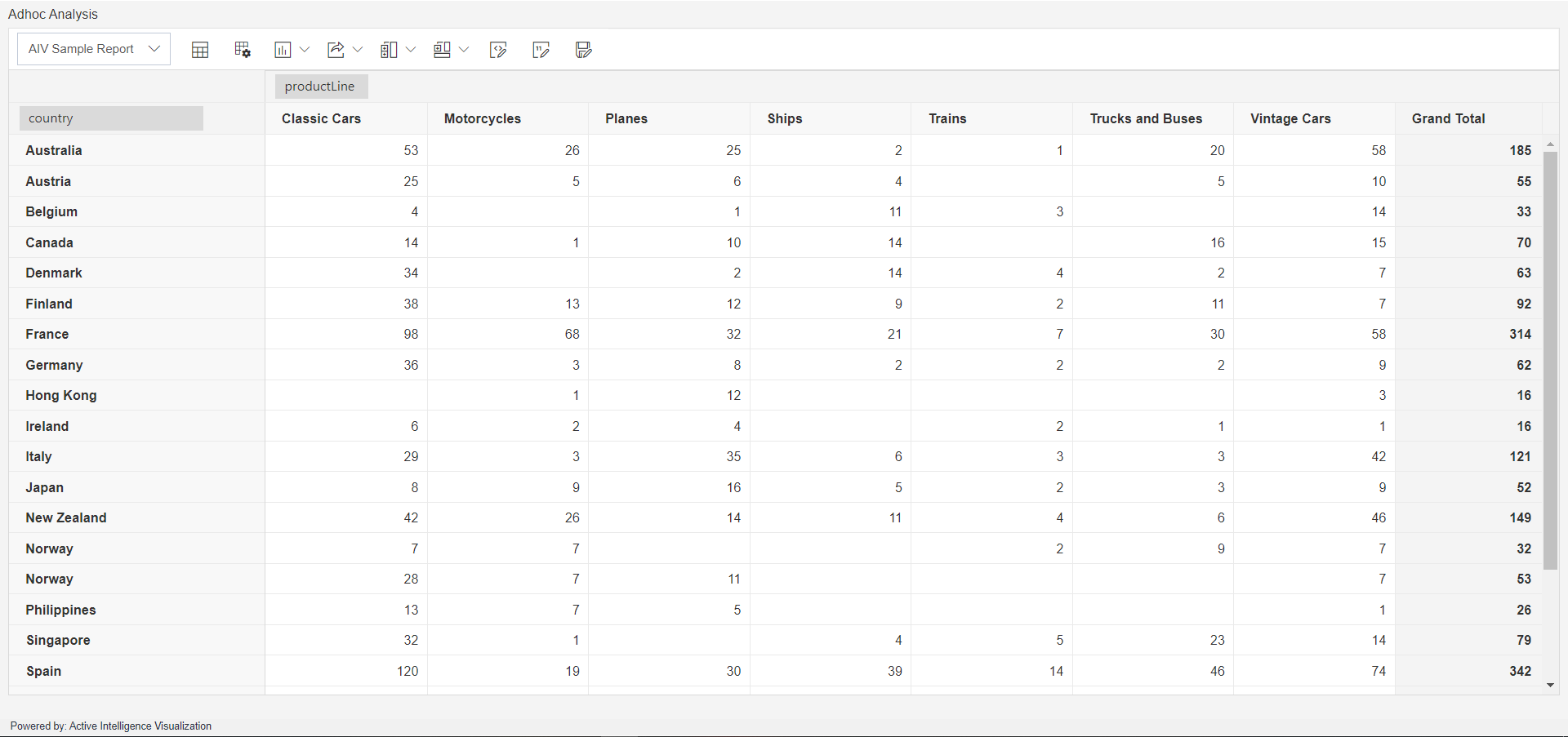Open the table settings gear icon

pyautogui.click(x=243, y=50)
